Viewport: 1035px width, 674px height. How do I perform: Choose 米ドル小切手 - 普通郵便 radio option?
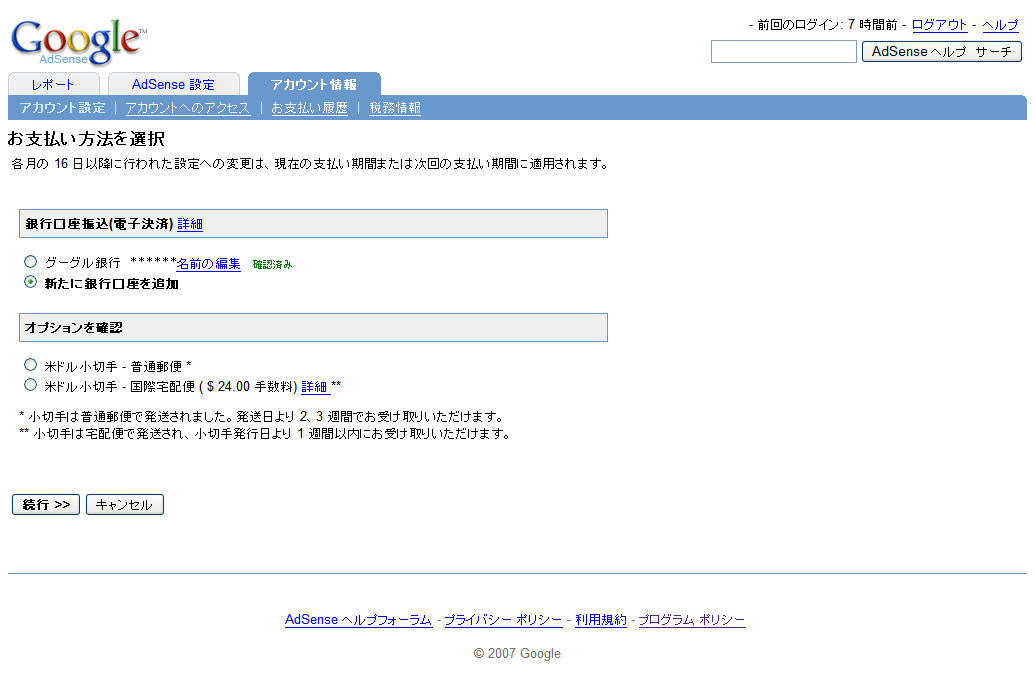[x=30, y=364]
